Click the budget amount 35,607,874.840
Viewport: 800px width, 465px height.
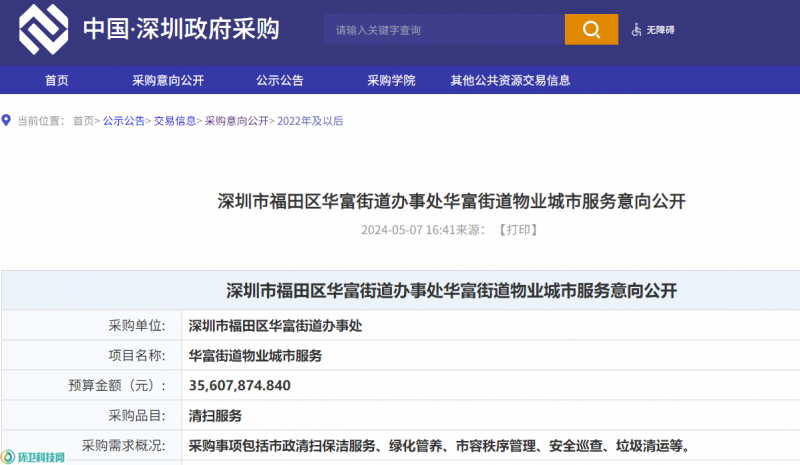240,385
